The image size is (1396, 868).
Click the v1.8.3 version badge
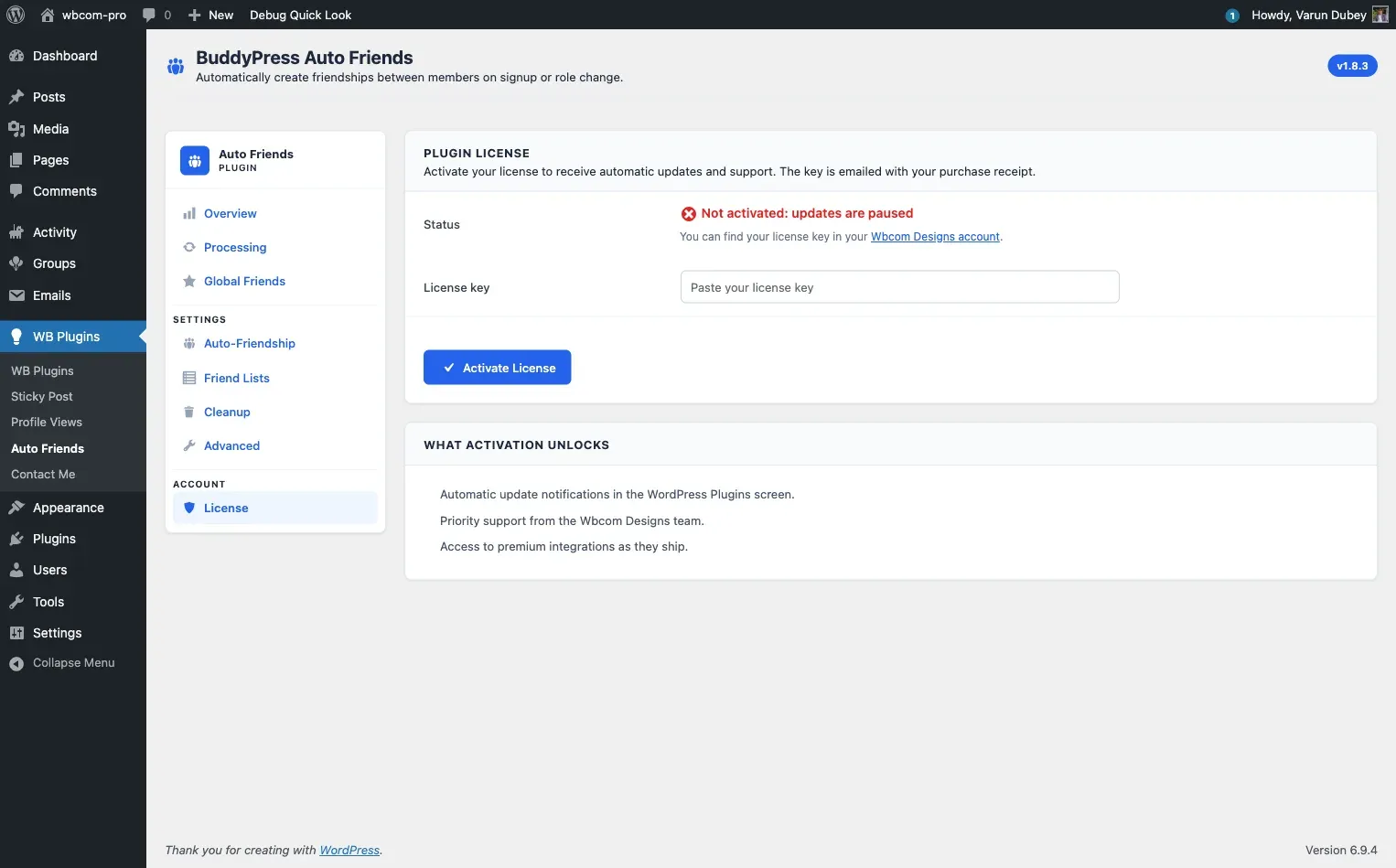[x=1352, y=66]
